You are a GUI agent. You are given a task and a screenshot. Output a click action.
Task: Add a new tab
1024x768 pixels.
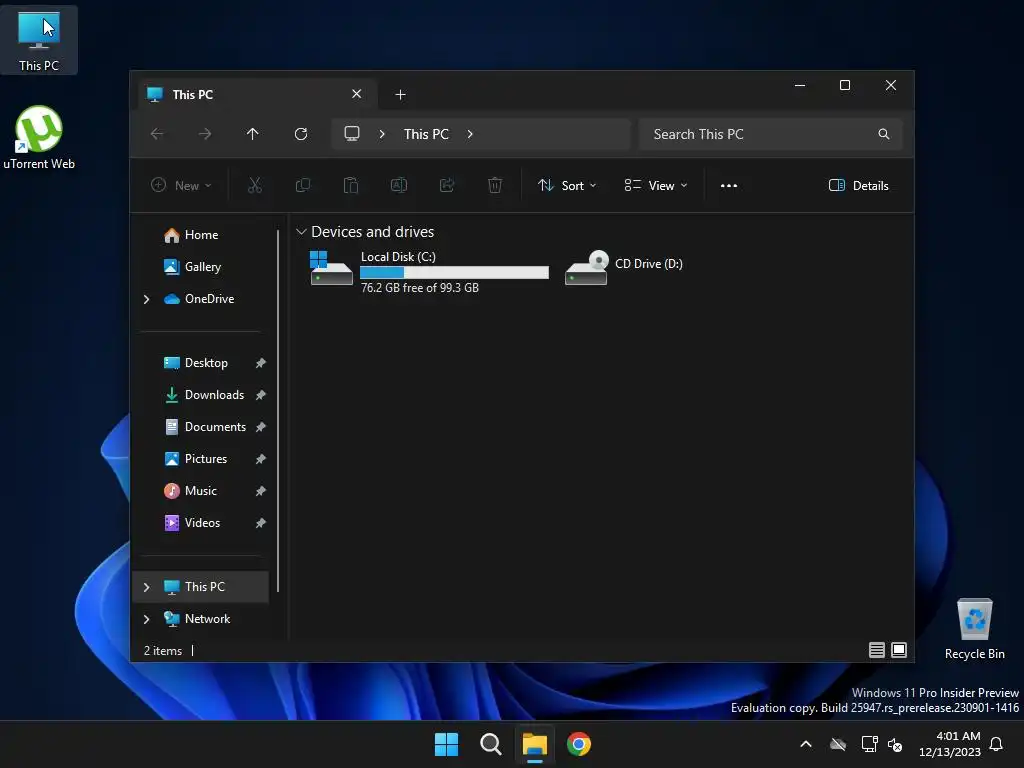[400, 95]
